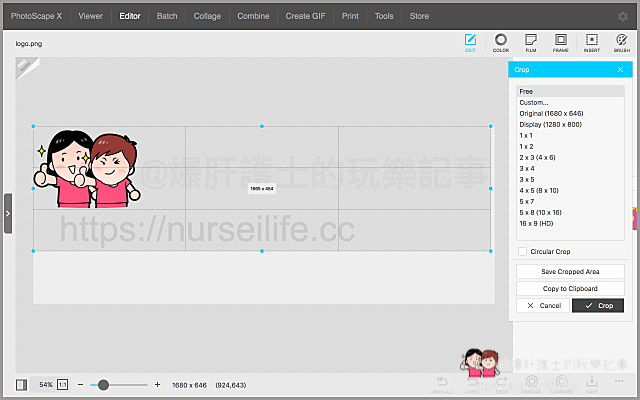Toggle the split view panel icon

(x=21, y=384)
